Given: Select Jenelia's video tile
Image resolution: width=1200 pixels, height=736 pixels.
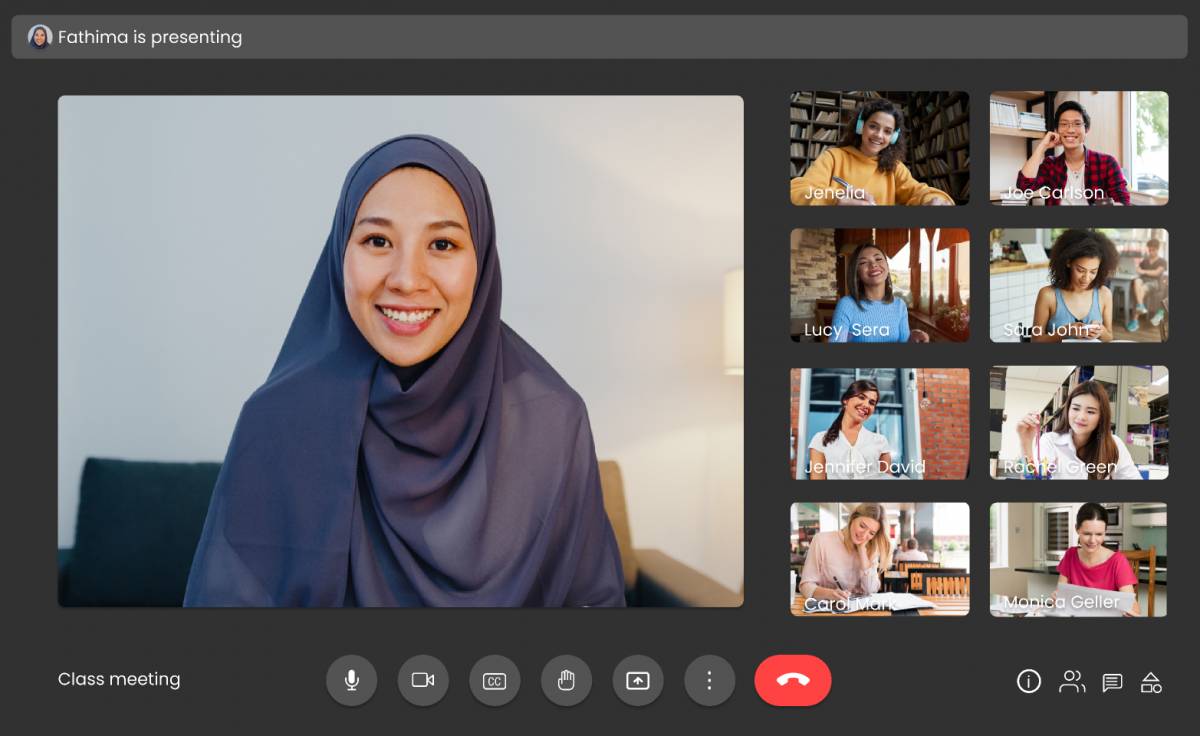Looking at the screenshot, I should 879,147.
